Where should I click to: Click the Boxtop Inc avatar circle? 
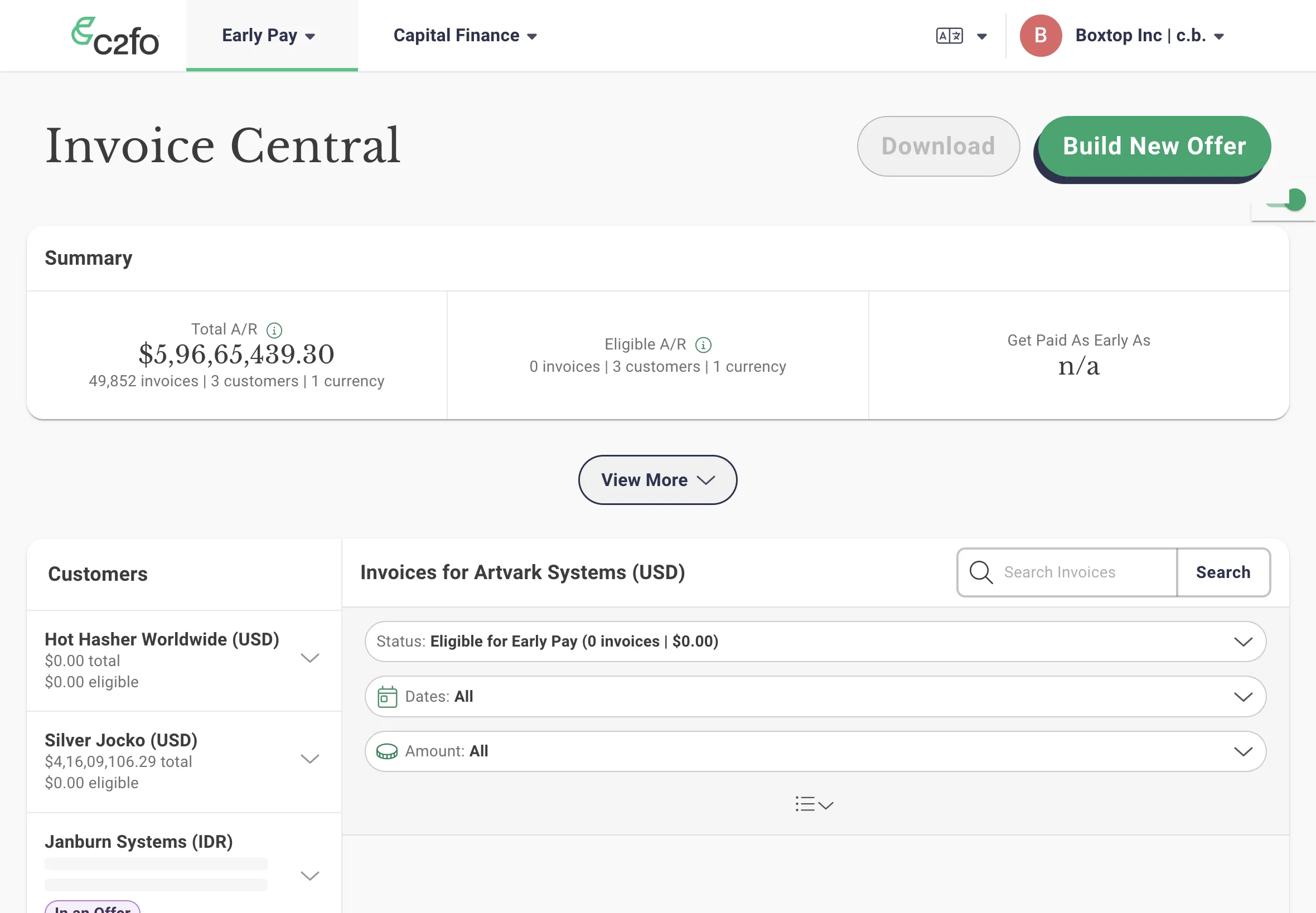(1040, 36)
